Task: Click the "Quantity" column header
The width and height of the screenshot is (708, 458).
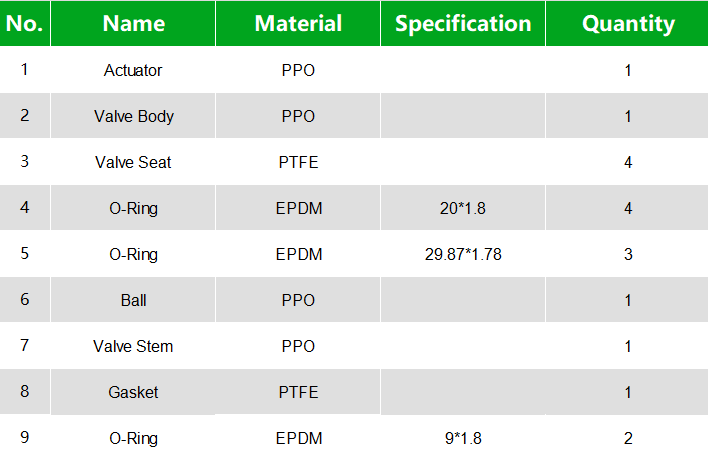Action: [628, 24]
